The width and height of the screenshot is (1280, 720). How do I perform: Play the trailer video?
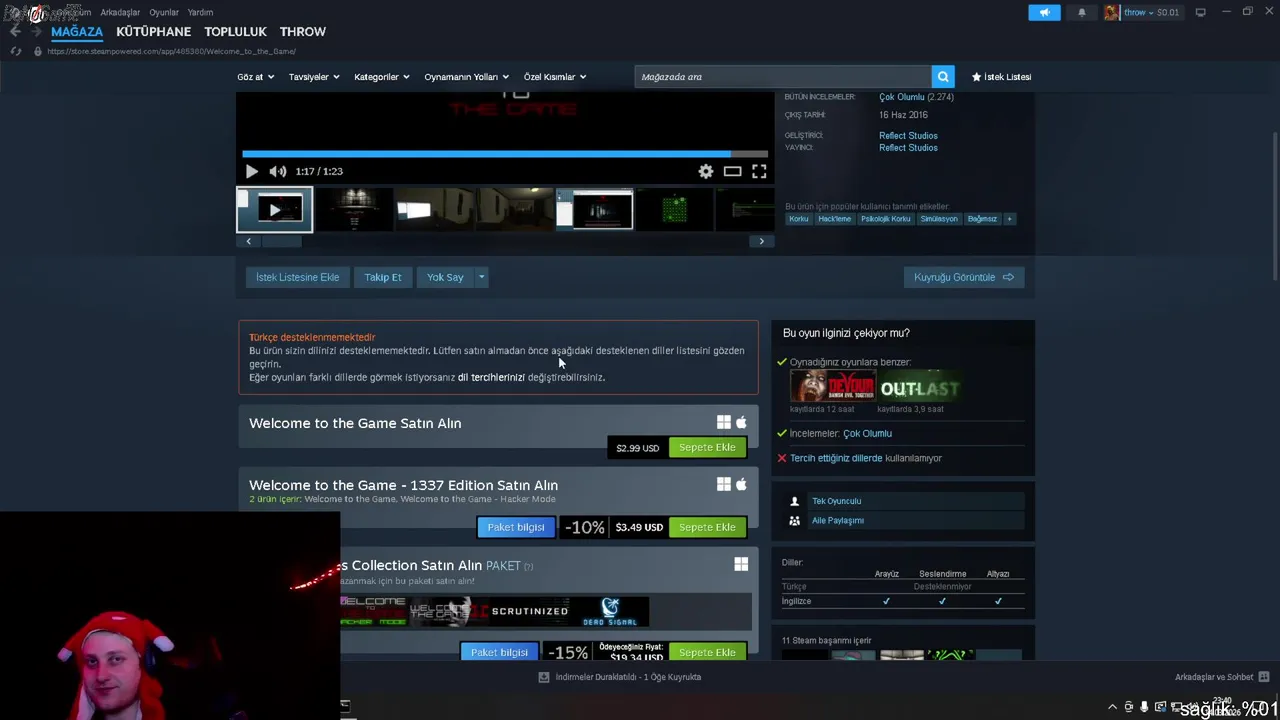pyautogui.click(x=251, y=171)
